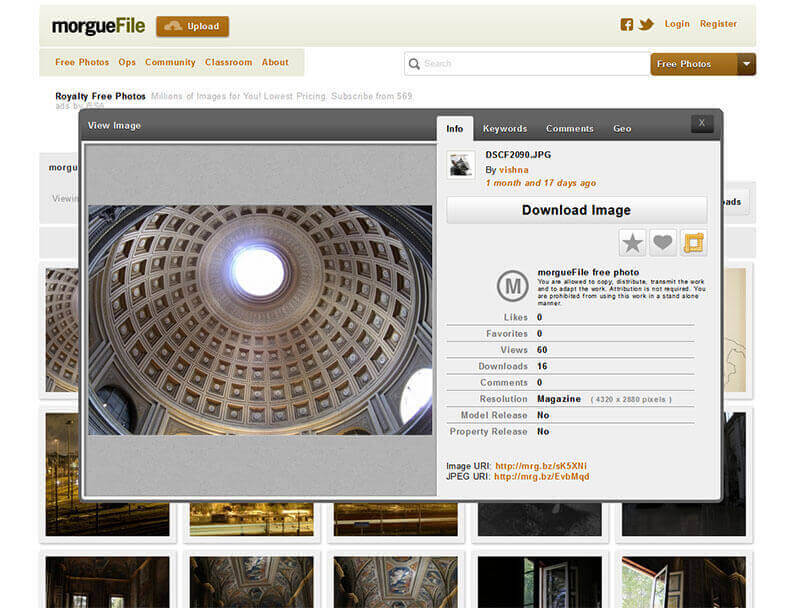This screenshot has width=800, height=608.
Task: Click the Downloads count 16
Action: point(542,366)
